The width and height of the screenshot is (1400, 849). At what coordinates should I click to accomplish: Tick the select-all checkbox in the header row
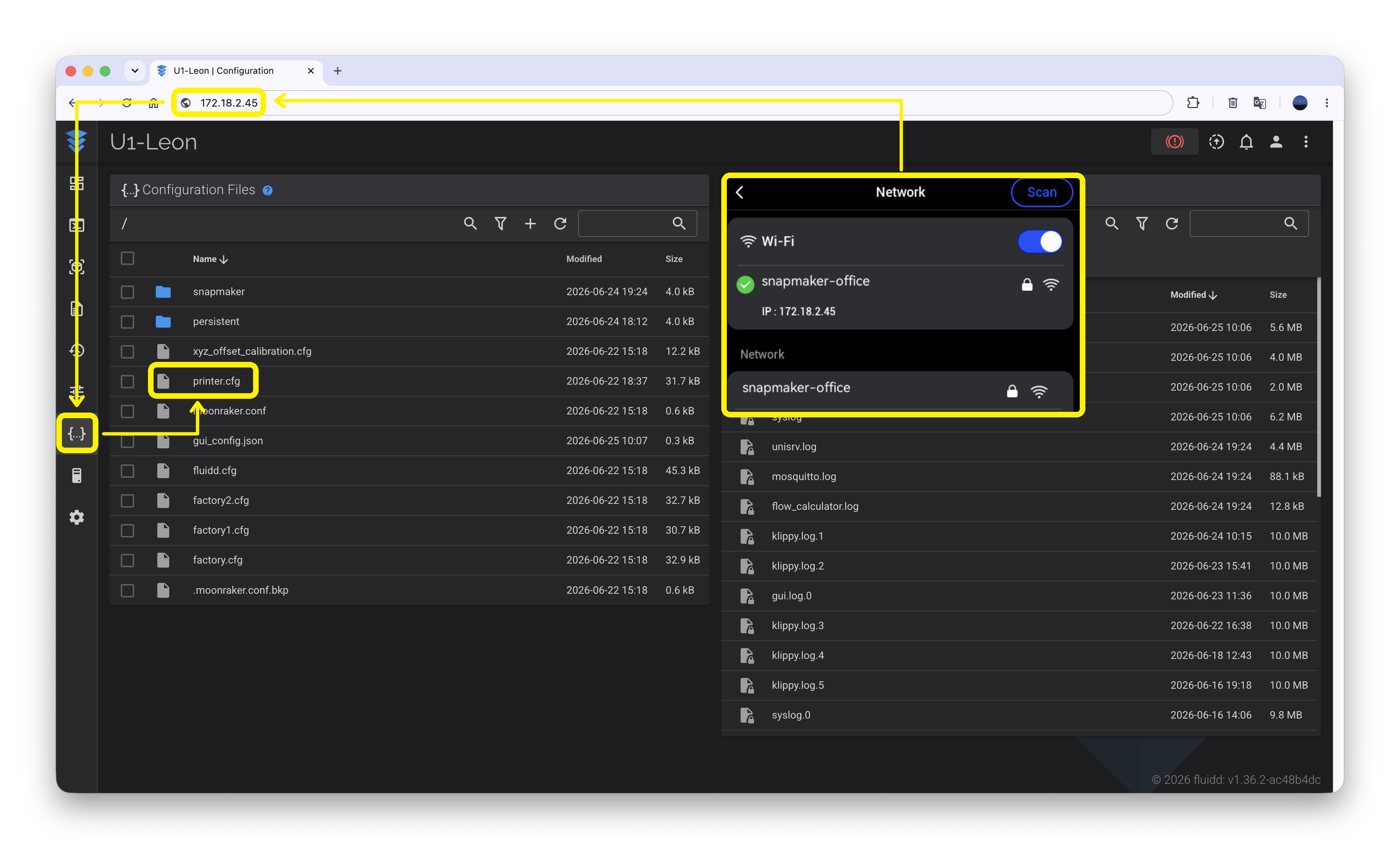(127, 259)
